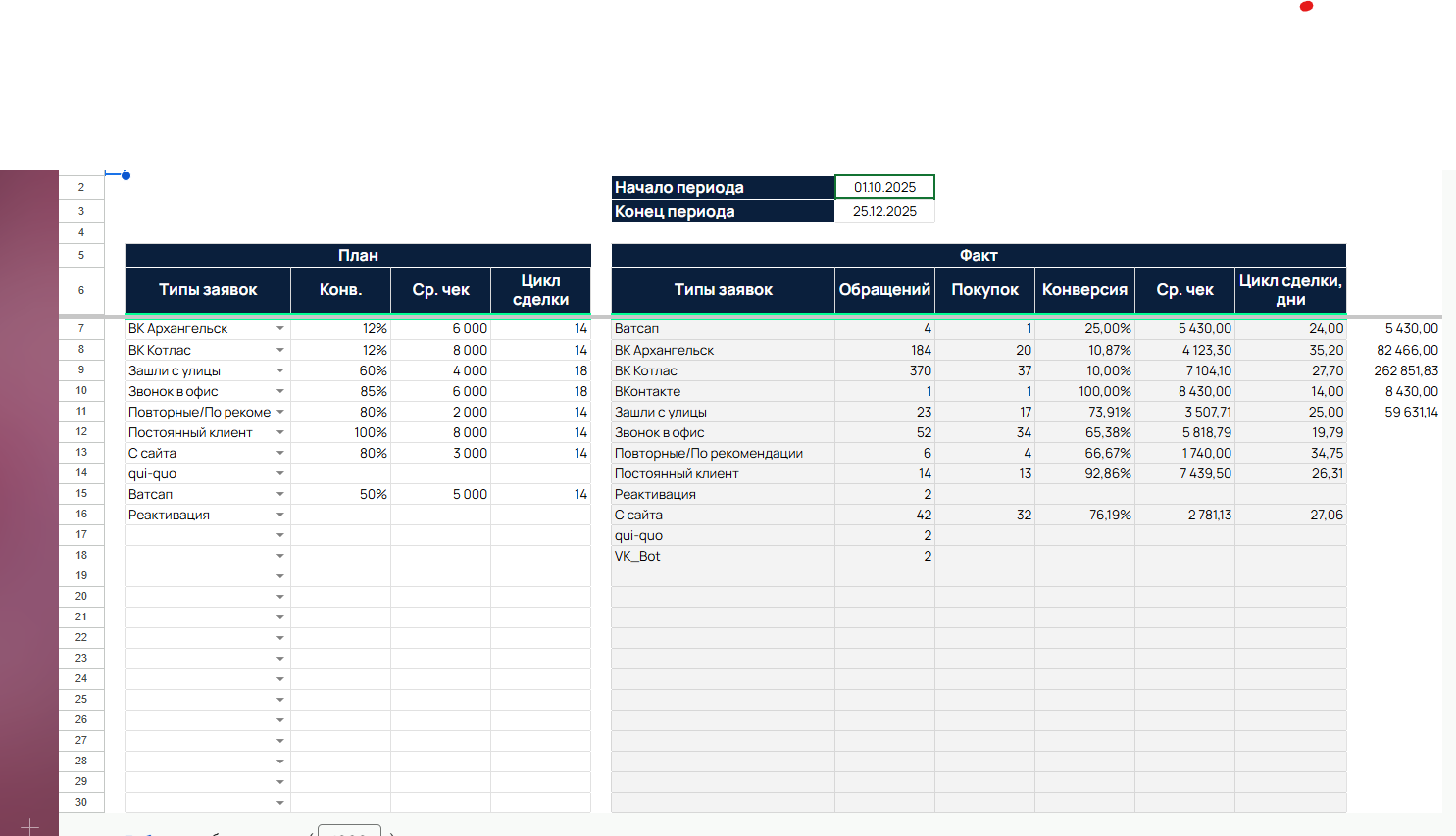Select the Конверсия column header cell

tap(1084, 290)
